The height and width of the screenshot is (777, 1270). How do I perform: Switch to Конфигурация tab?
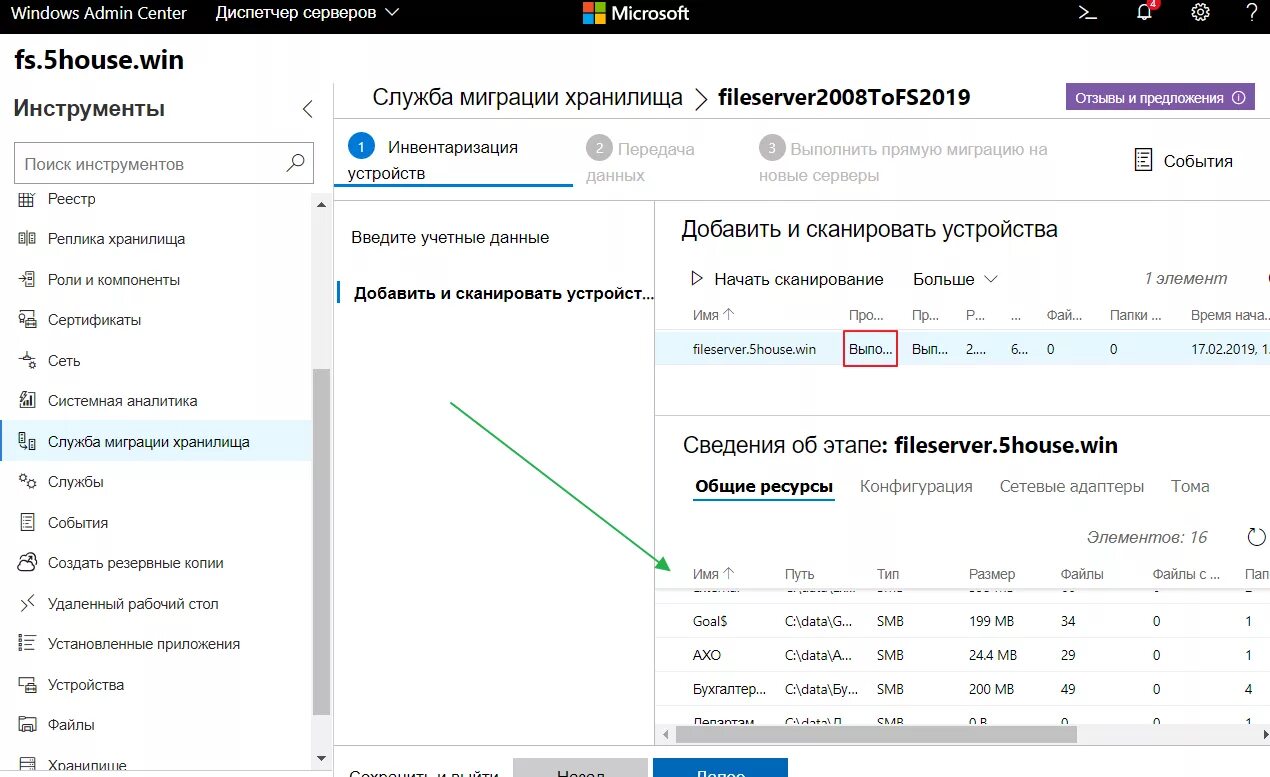[x=916, y=486]
